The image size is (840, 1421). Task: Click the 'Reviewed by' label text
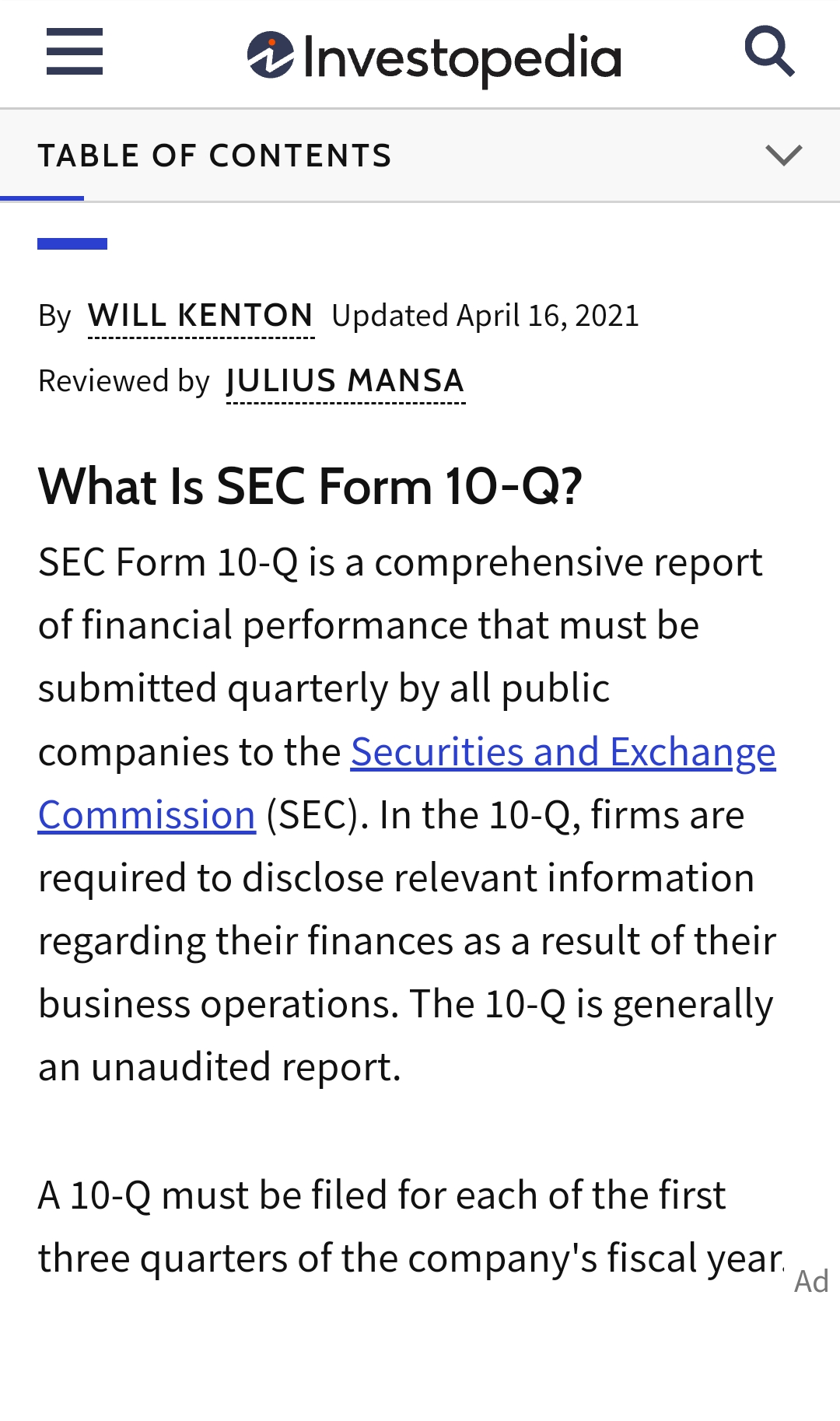pyautogui.click(x=124, y=382)
